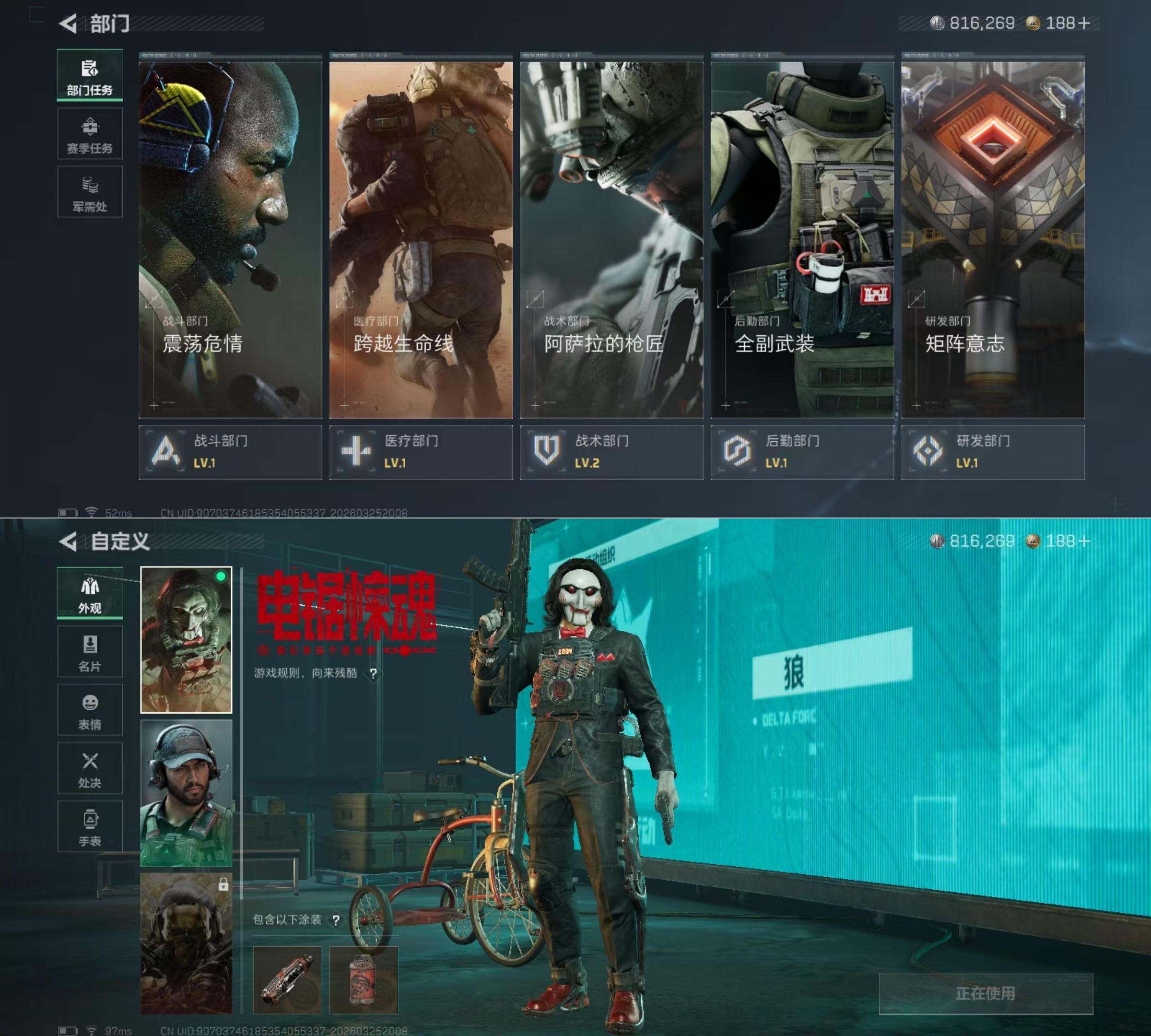Click the back arrow next to 自定义
Viewport: 1151px width, 1036px height.
(68, 542)
